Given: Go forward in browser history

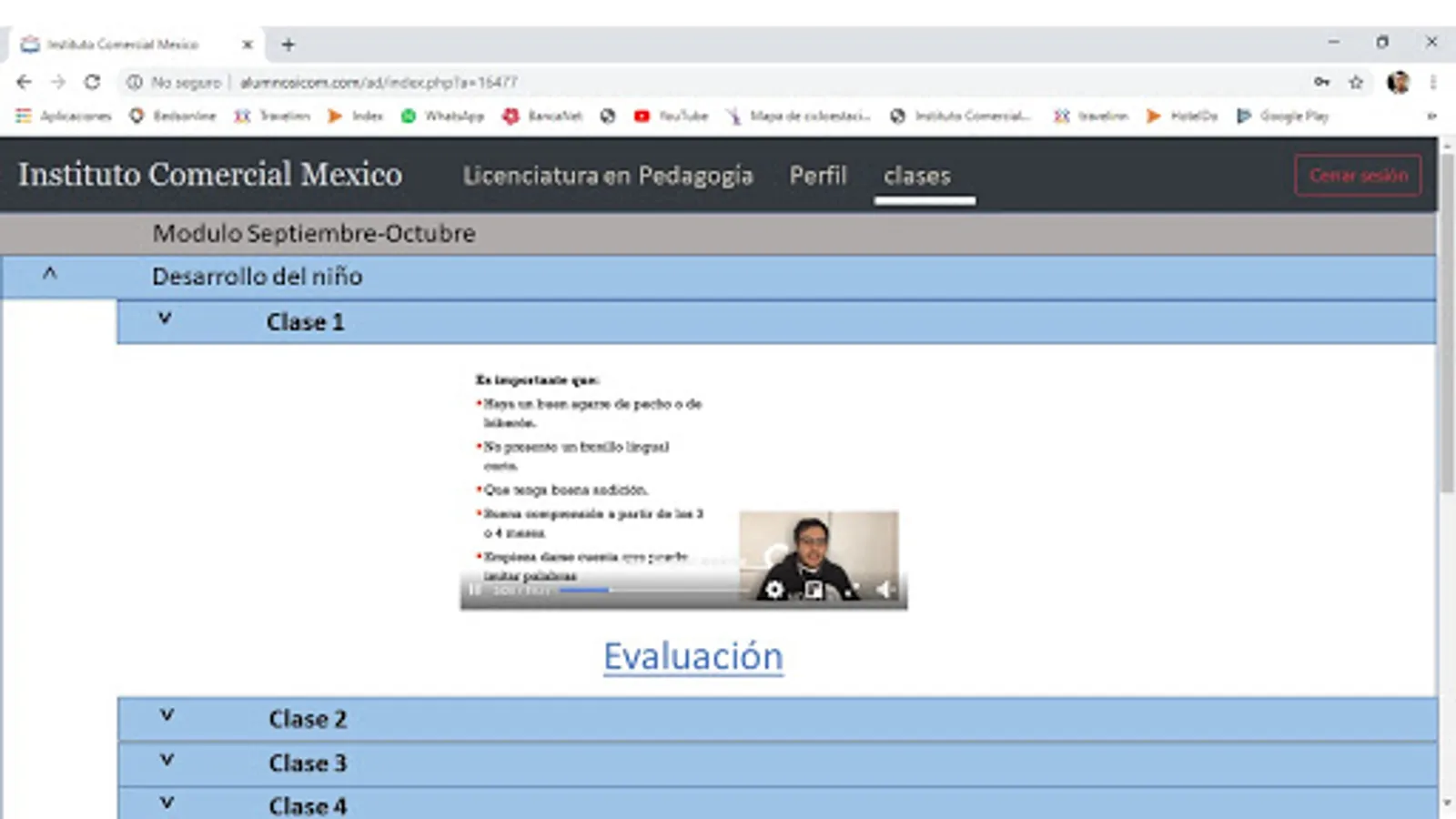Looking at the screenshot, I should point(58,82).
